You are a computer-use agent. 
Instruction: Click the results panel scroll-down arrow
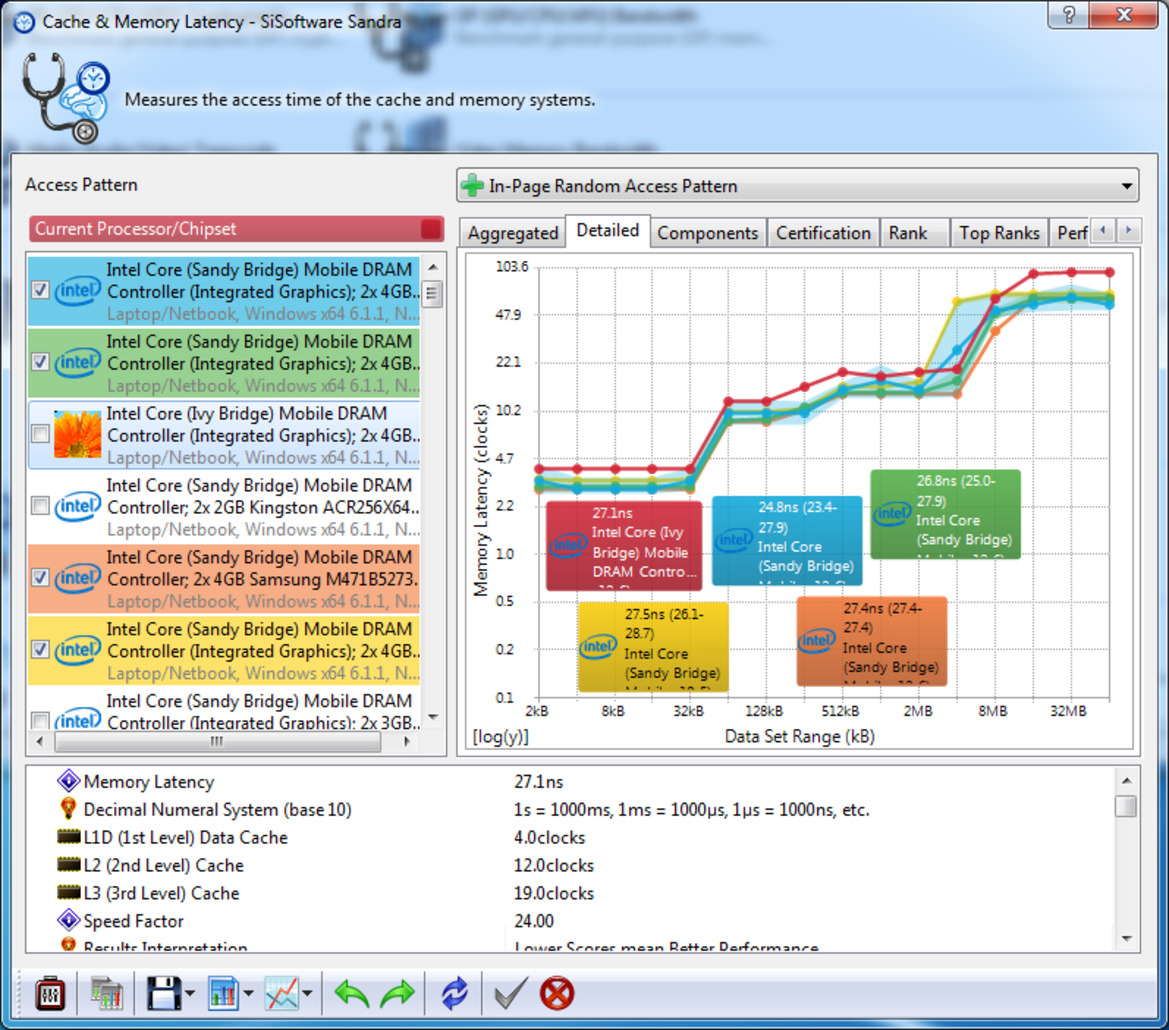[1127, 939]
